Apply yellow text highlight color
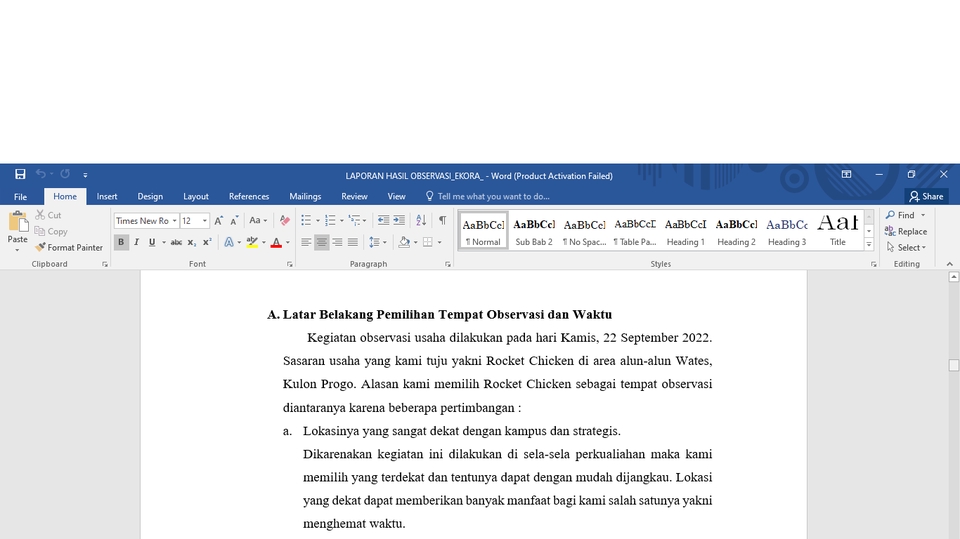The image size is (960, 539). pos(252,242)
